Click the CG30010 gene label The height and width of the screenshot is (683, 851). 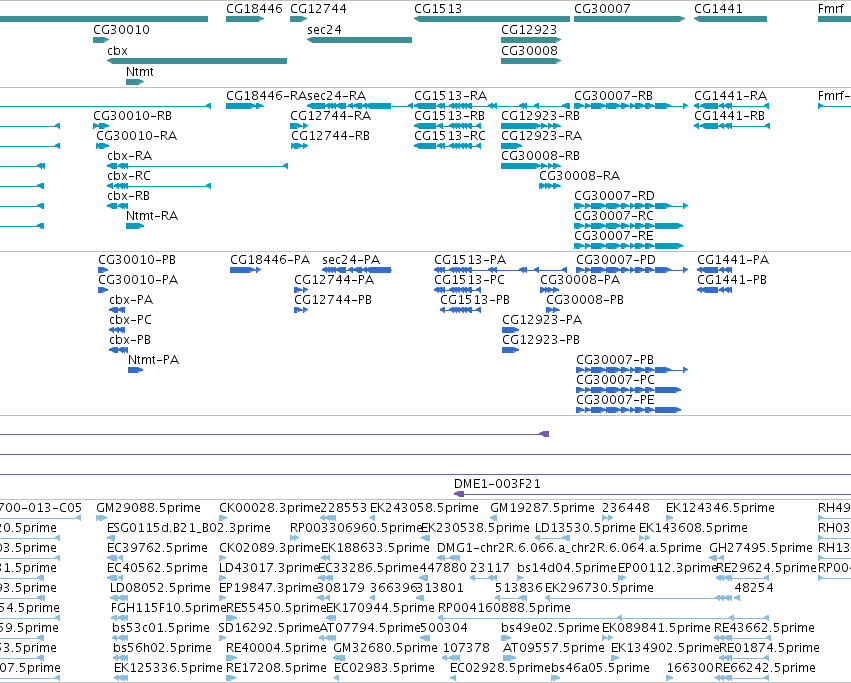(x=121, y=30)
